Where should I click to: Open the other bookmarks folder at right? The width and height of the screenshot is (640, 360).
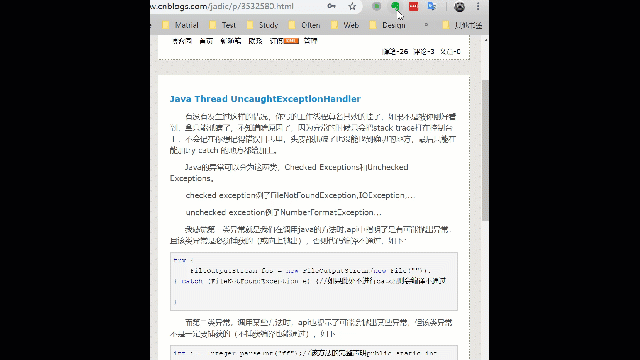462,25
